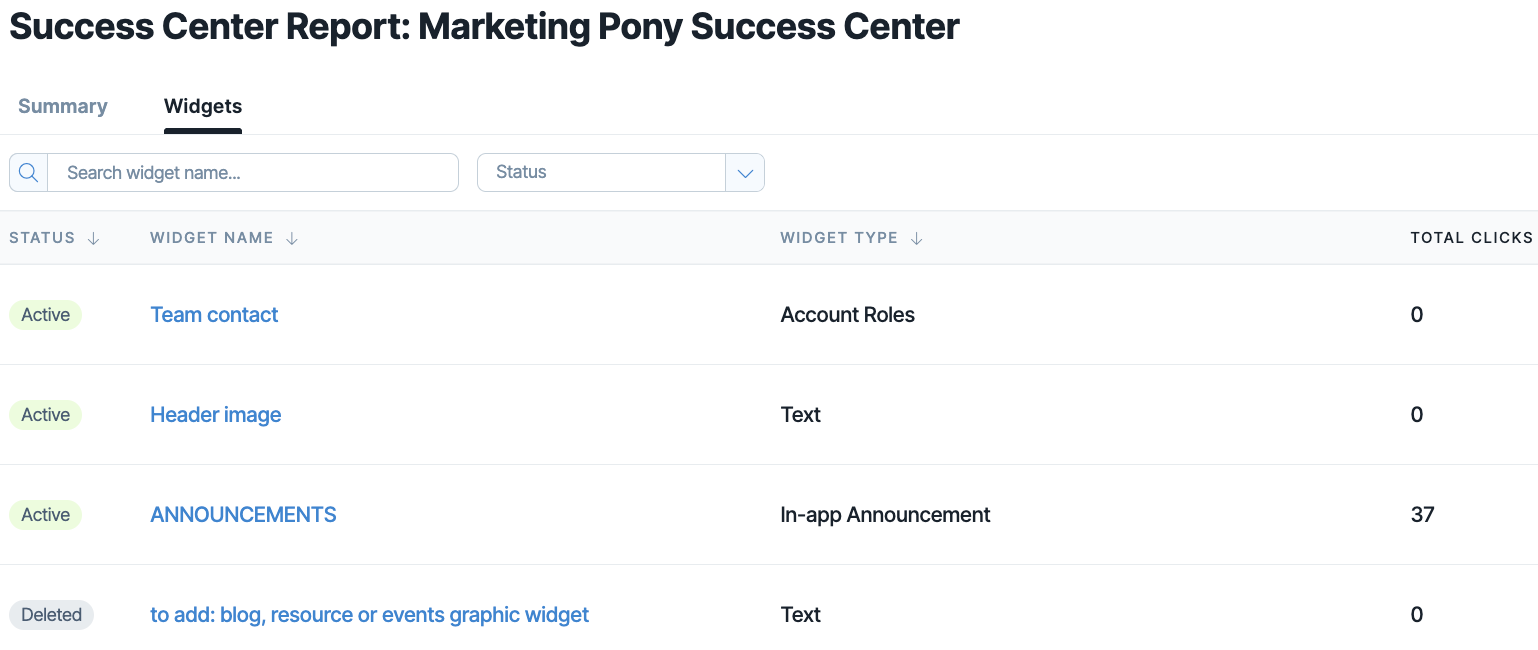Sort by Widget Type arrow icon

coord(916,238)
